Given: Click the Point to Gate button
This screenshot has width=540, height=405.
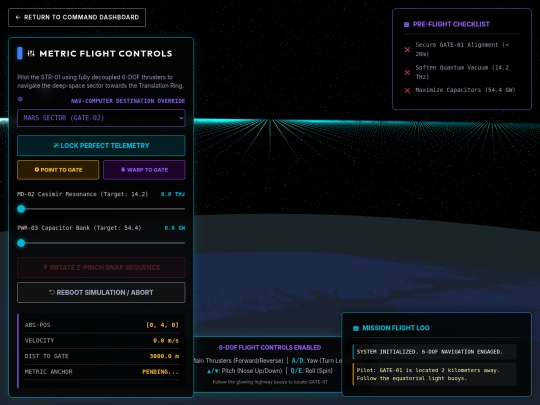Looking at the screenshot, I should coord(58,170).
